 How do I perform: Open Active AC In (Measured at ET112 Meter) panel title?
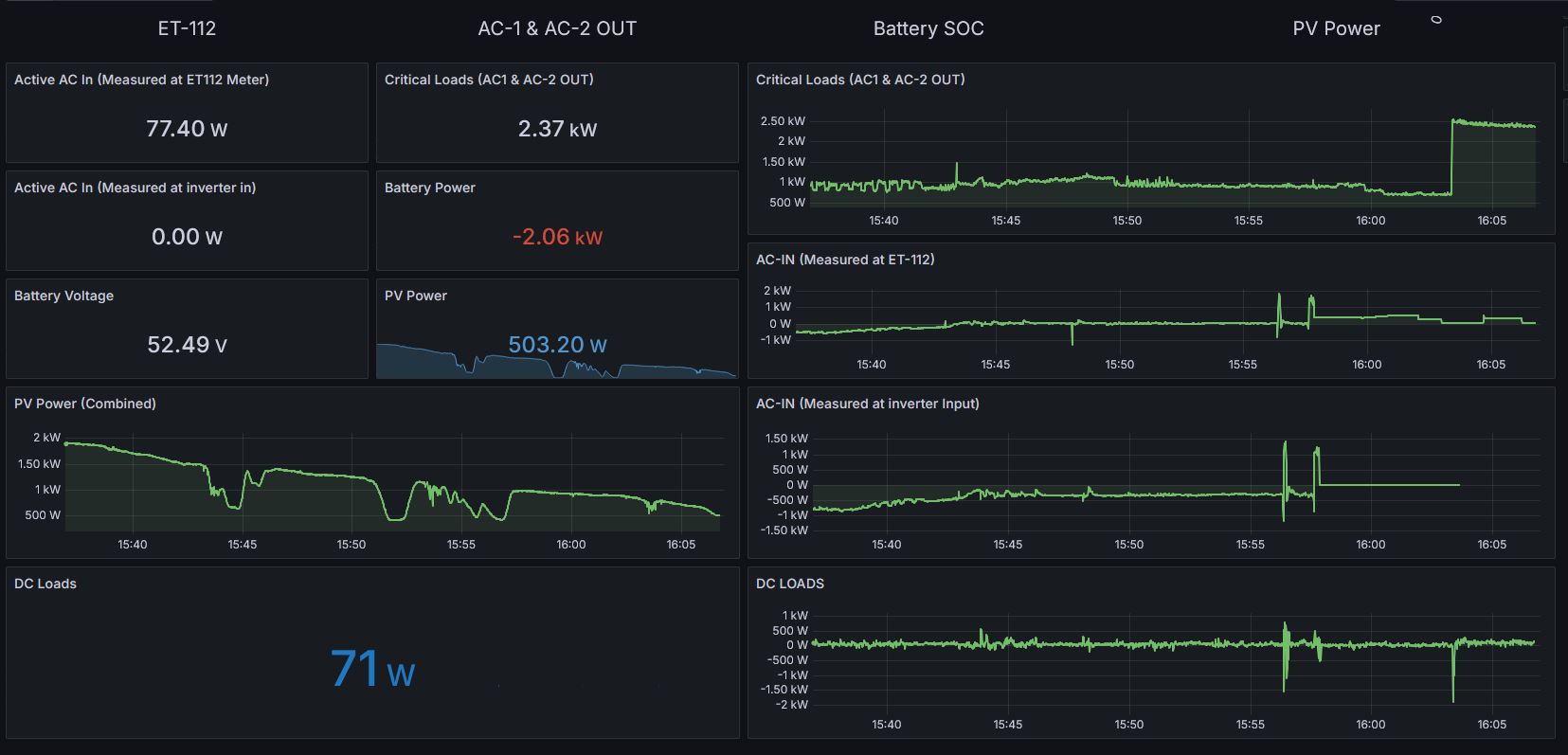(x=141, y=80)
